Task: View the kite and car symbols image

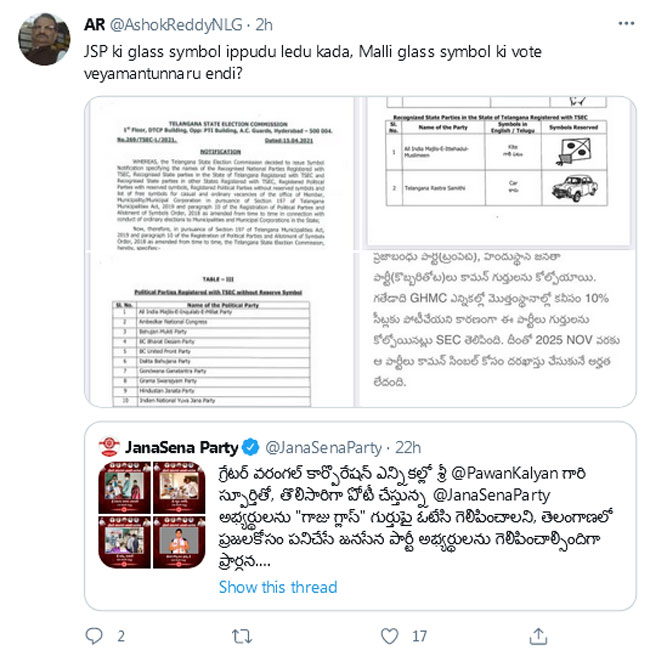Action: [x=498, y=173]
